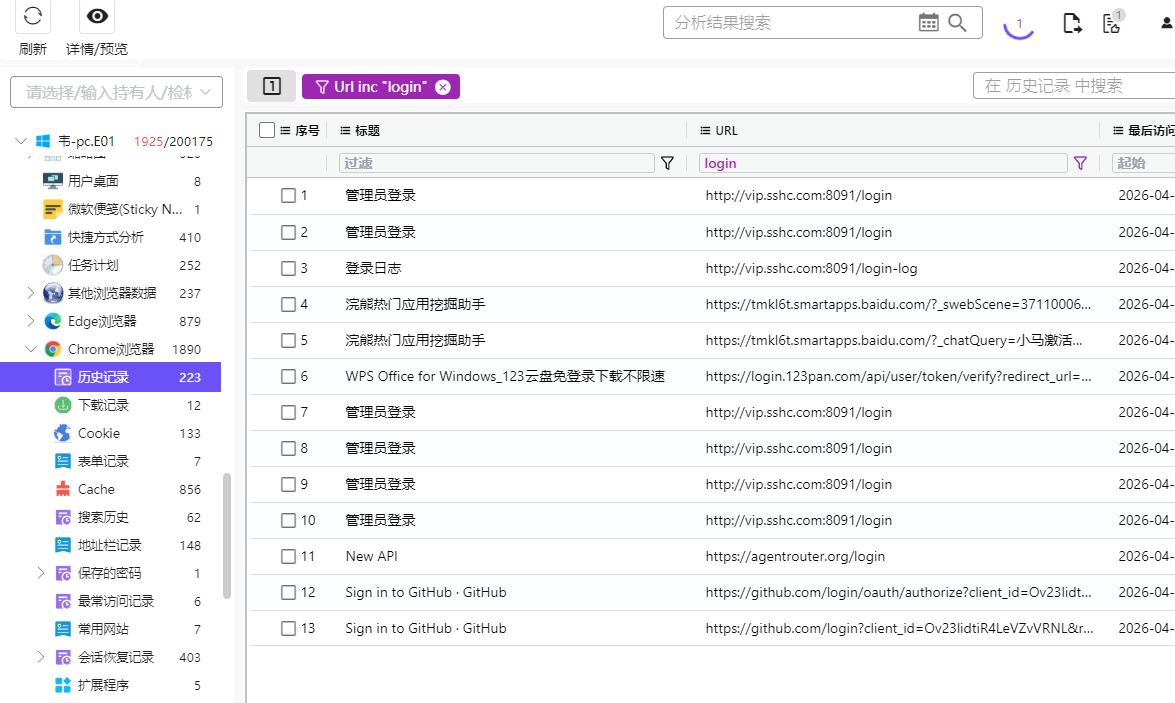Click the left tree vertical scrollbar
The width and height of the screenshot is (1175, 703).
point(226,536)
